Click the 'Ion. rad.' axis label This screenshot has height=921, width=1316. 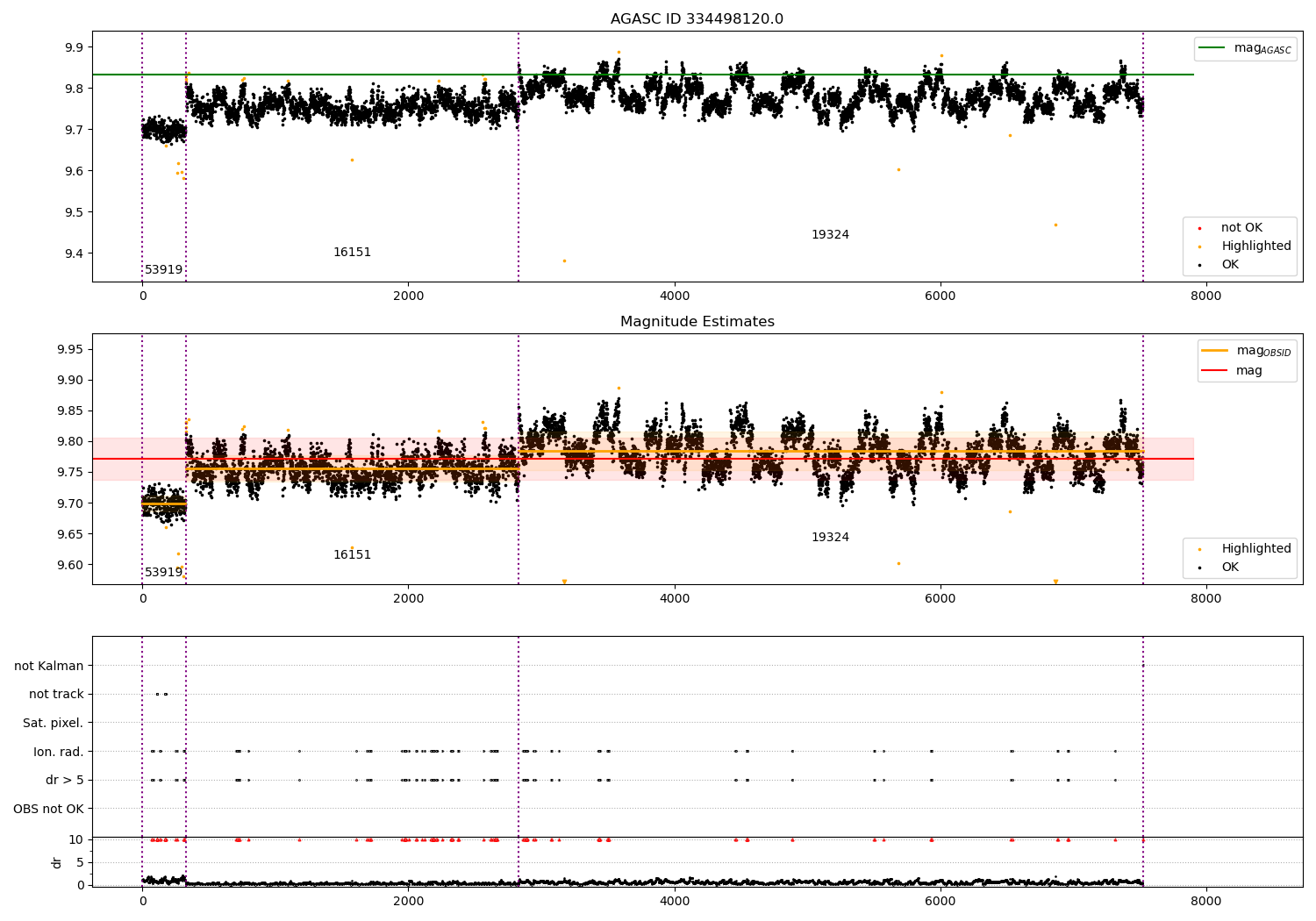click(x=59, y=752)
